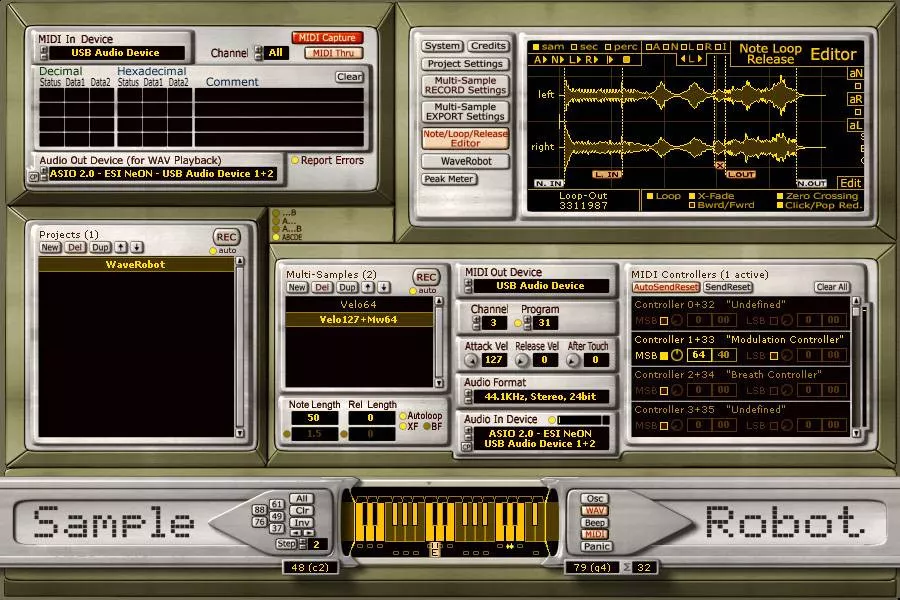Click AutoSendReset in MIDI Controllers
The image size is (900, 600).
pyautogui.click(x=666, y=287)
